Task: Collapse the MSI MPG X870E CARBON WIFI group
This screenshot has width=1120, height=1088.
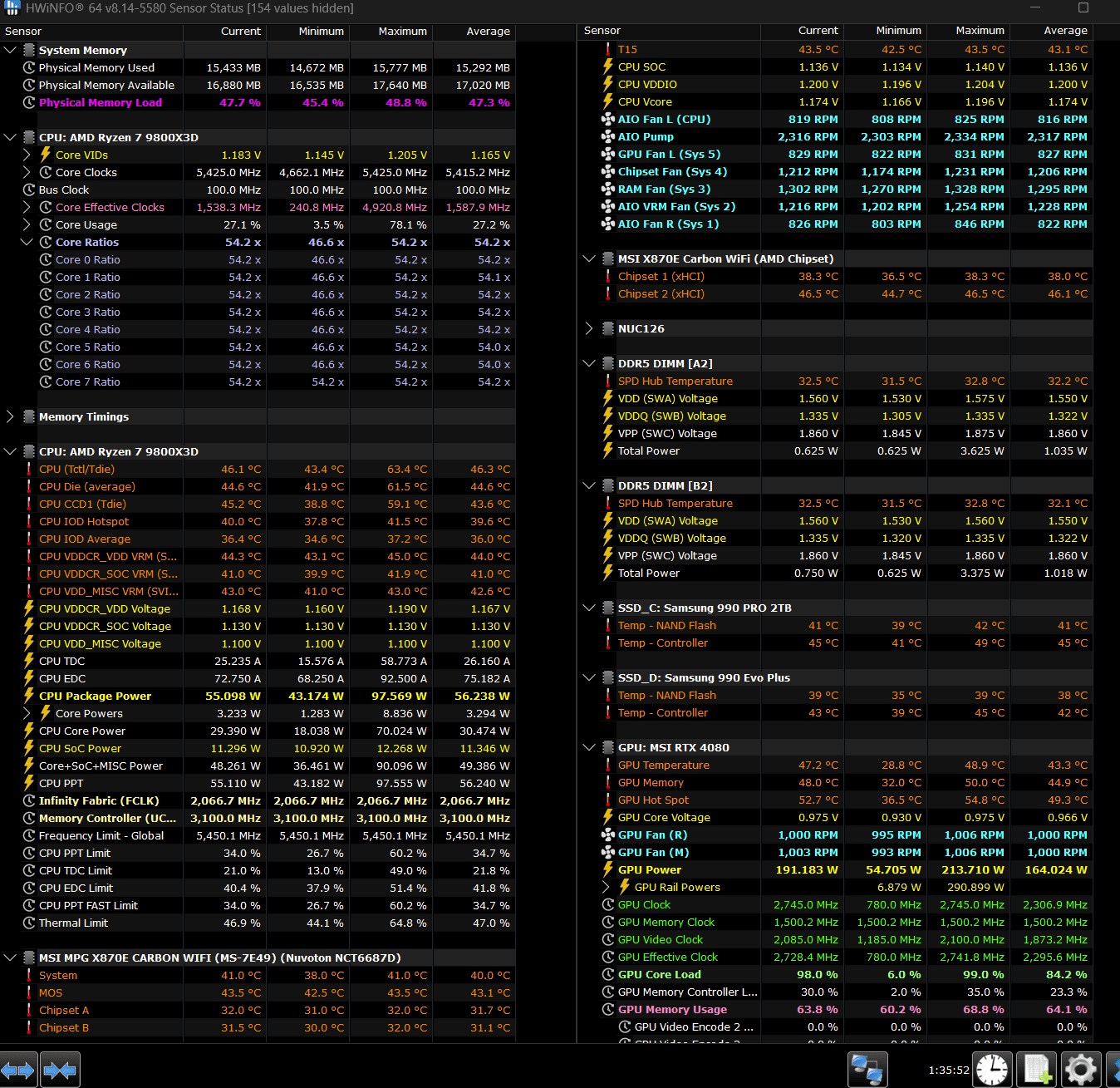Action: pos(10,958)
